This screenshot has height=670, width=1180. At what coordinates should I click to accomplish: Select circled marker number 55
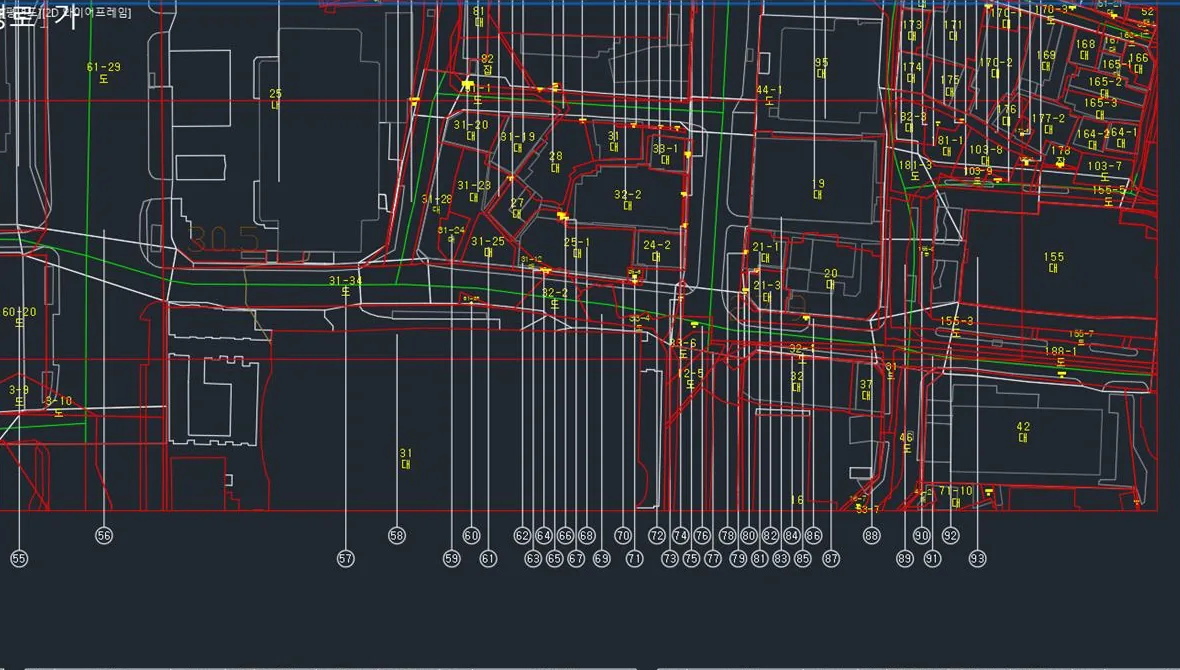click(19, 559)
